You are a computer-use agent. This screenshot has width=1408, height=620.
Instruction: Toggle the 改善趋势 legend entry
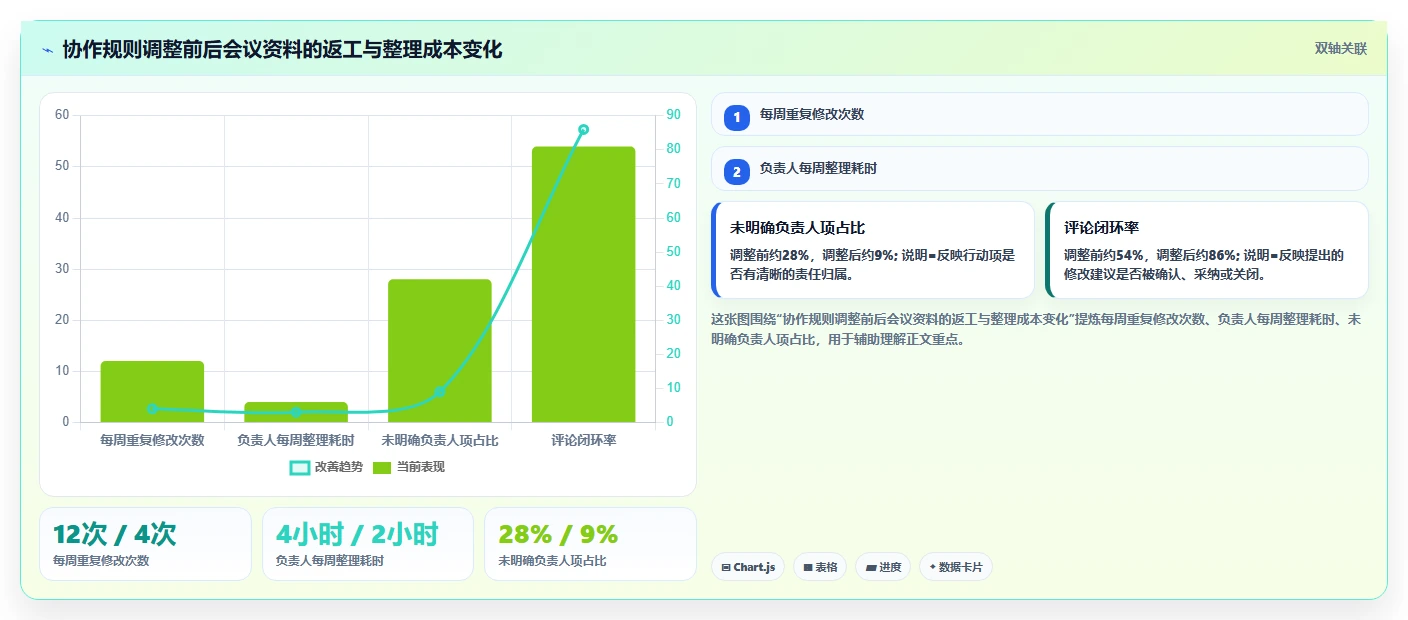325,467
